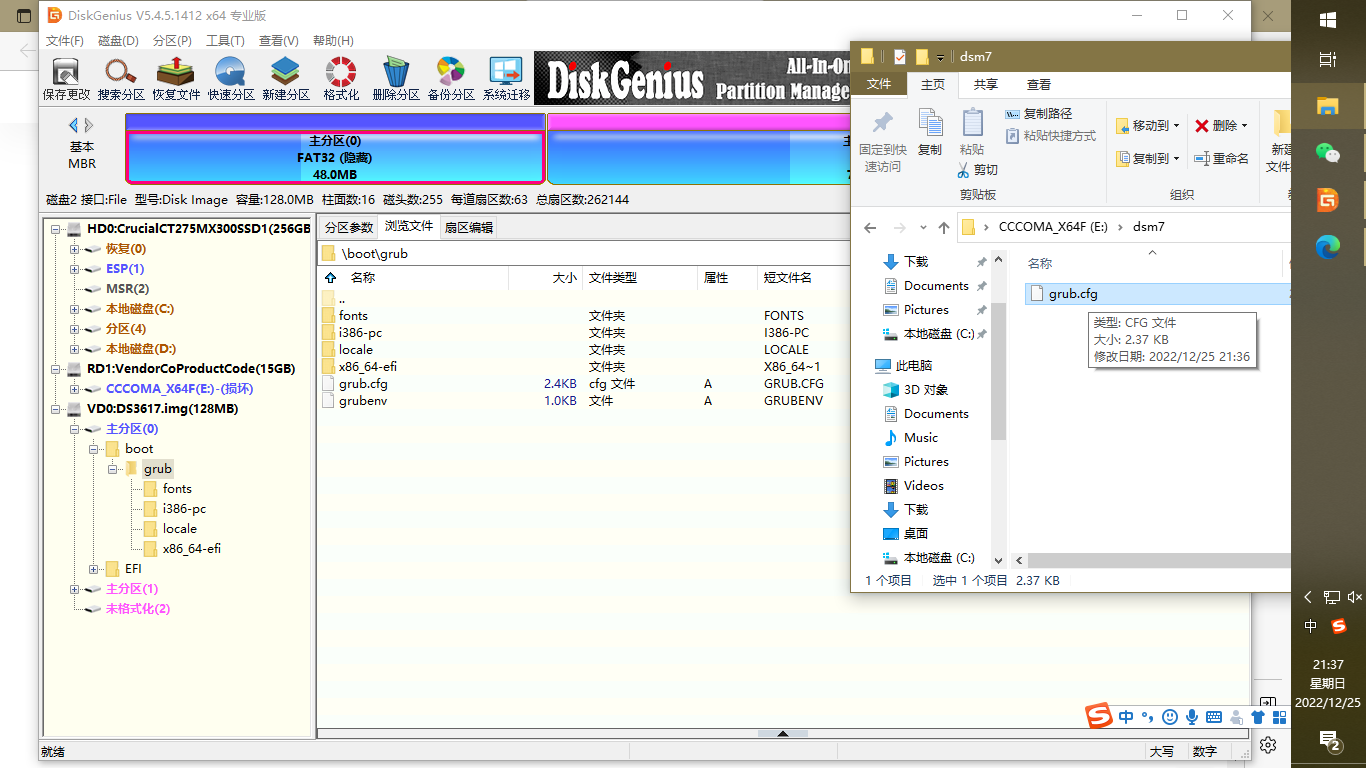Click the 快速分区 icon
The image size is (1366, 768).
pyautogui.click(x=231, y=75)
